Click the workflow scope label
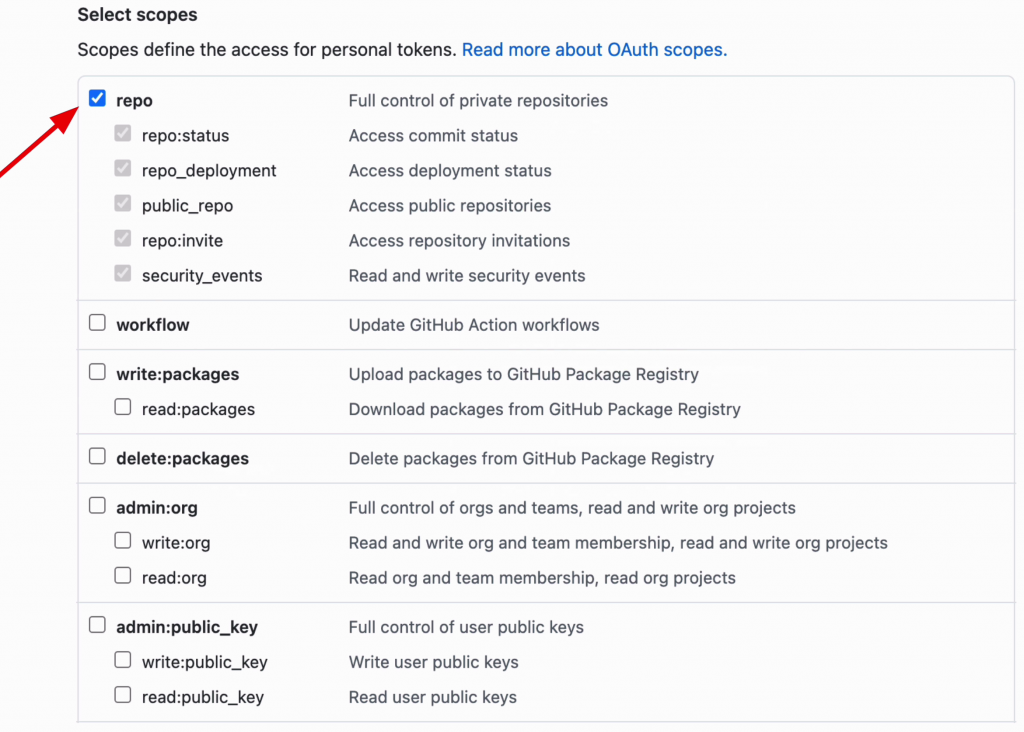This screenshot has width=1024, height=732. tap(152, 325)
